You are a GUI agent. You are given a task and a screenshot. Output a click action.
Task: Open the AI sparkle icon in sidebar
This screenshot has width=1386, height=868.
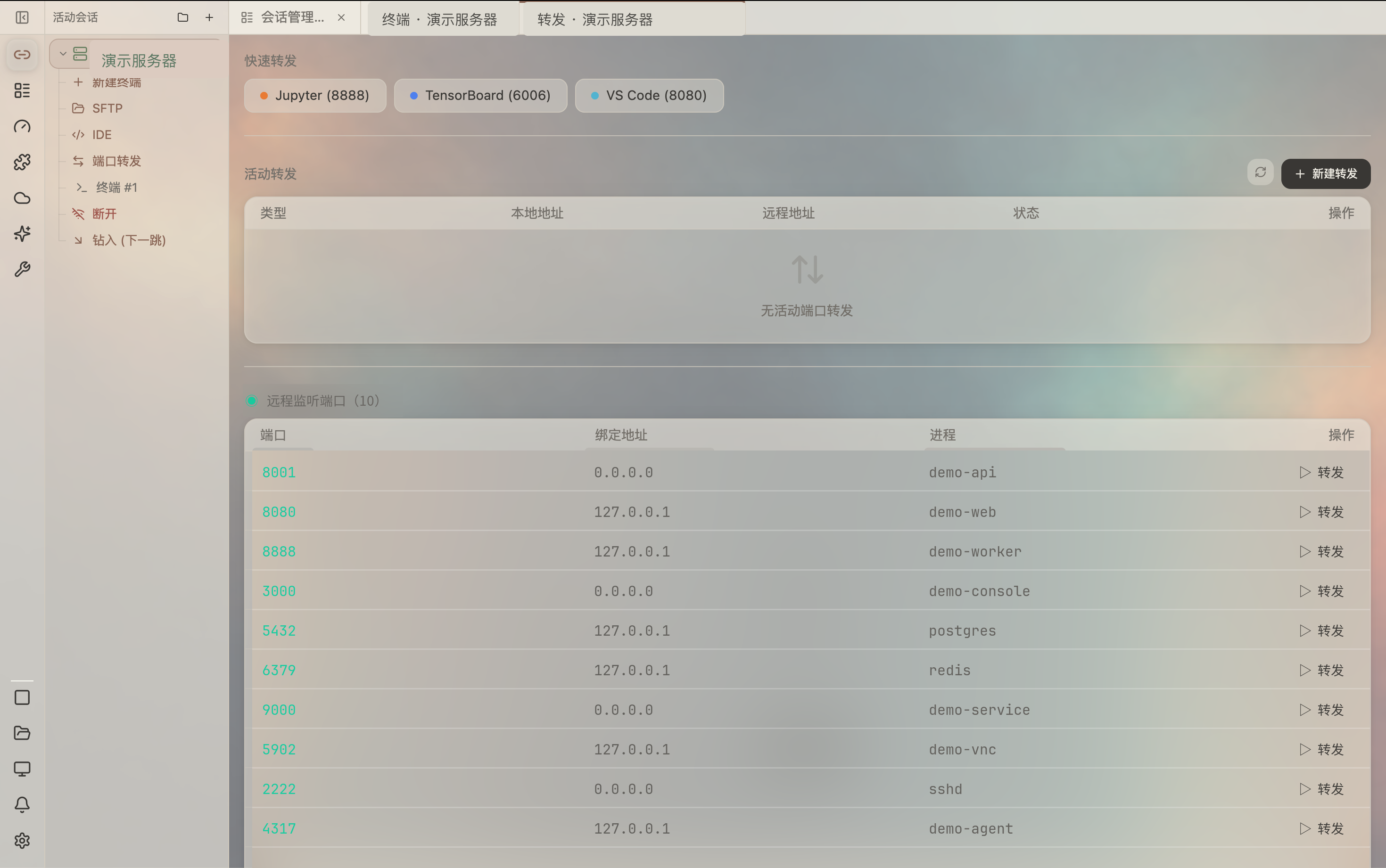(22, 234)
